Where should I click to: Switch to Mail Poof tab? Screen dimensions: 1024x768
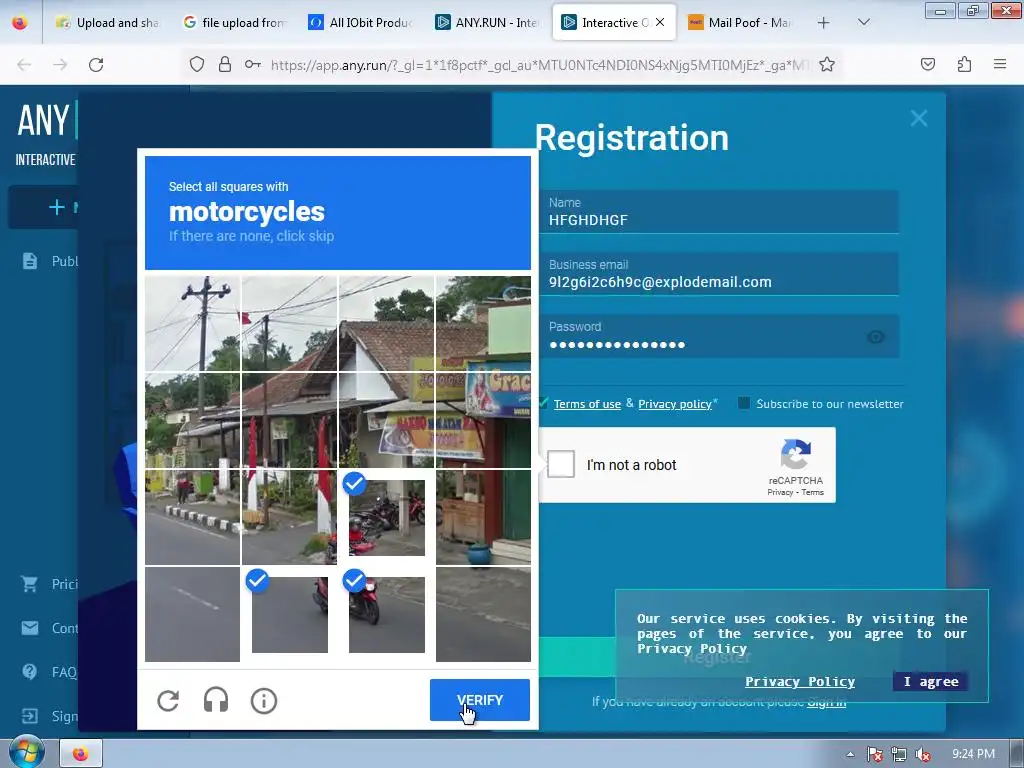(740, 22)
